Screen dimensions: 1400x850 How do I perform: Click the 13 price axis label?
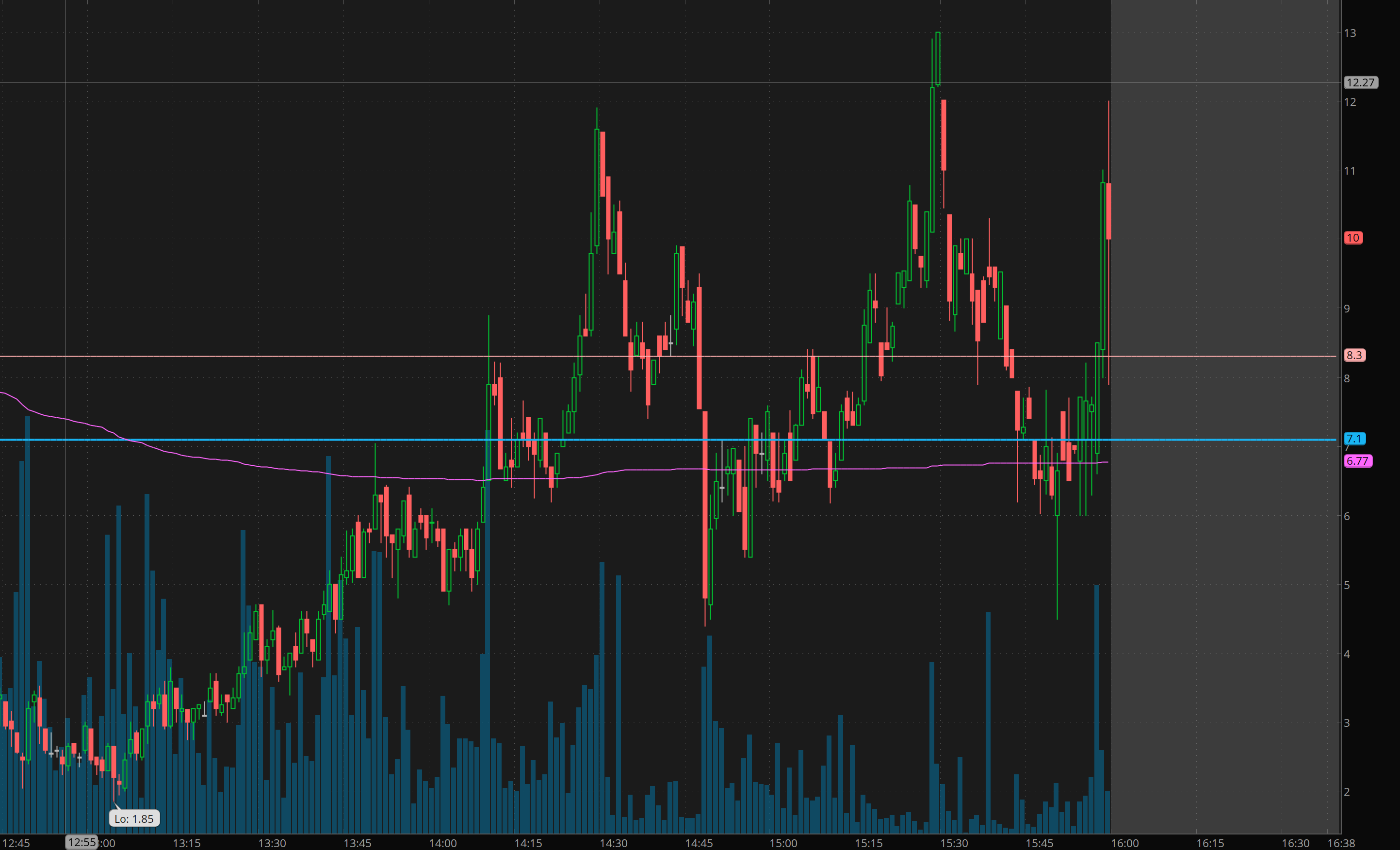[x=1350, y=33]
